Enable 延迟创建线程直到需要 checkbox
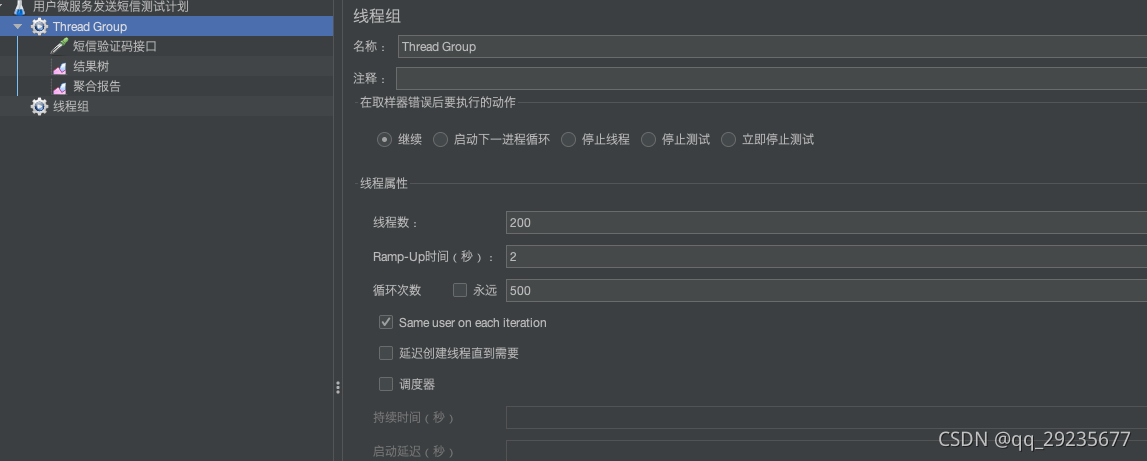The image size is (1147, 461). (x=386, y=353)
